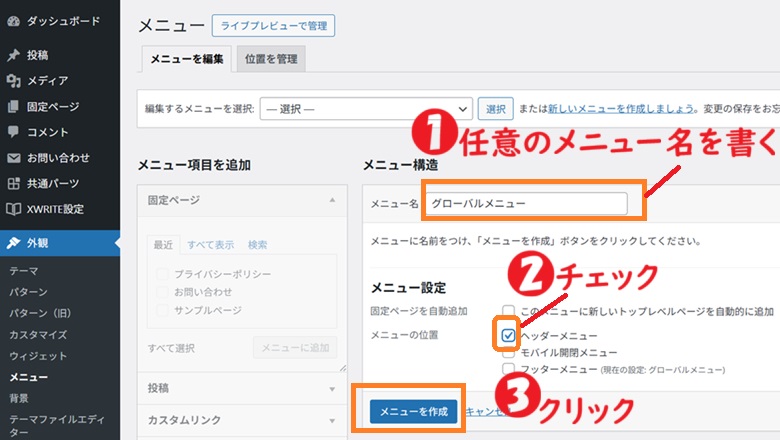Open テーマファイルエディター submenu item
780x440 pixels.
(x=57, y=426)
